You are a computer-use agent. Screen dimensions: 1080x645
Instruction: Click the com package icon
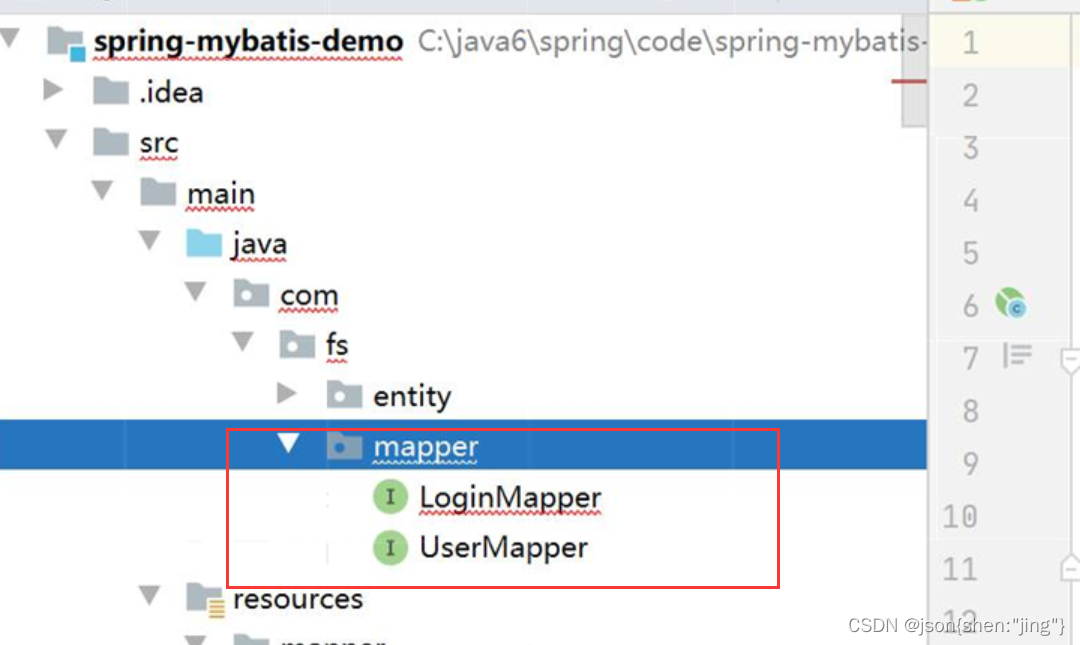pos(251,293)
